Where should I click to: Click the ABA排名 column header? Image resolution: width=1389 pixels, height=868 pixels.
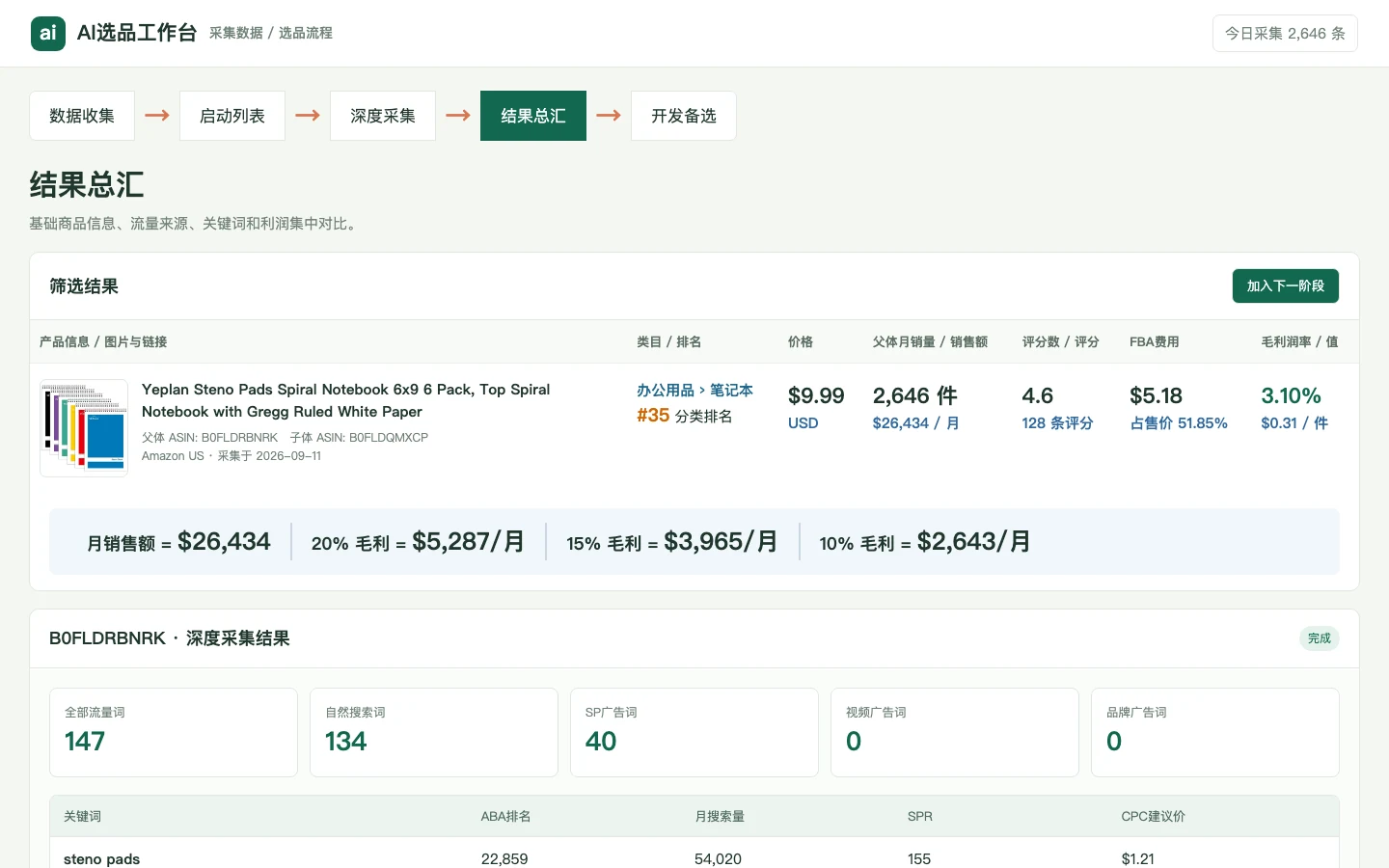(505, 816)
